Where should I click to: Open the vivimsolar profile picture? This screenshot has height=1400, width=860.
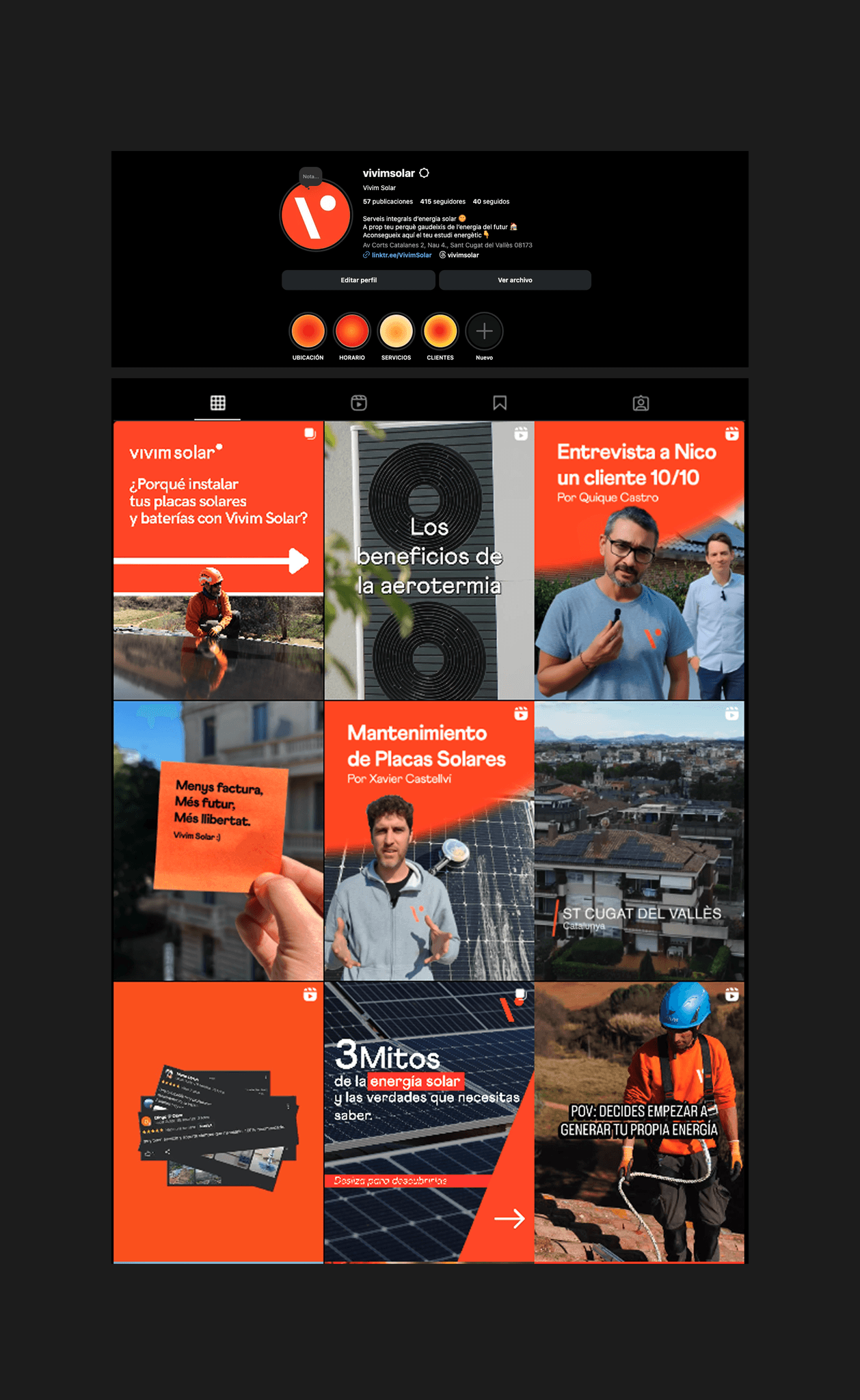pyautogui.click(x=316, y=215)
